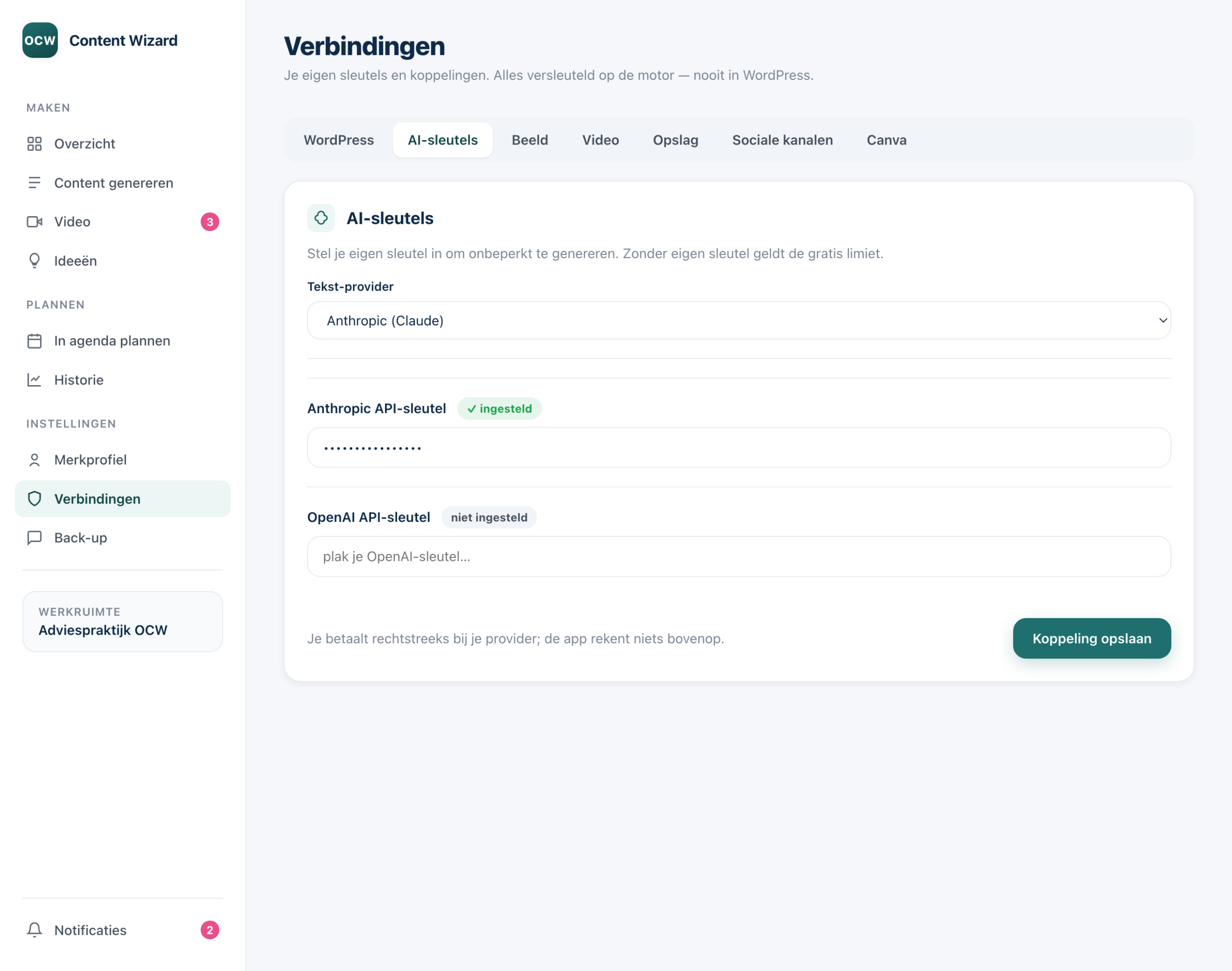Open Overzicht in the sidebar

point(123,144)
